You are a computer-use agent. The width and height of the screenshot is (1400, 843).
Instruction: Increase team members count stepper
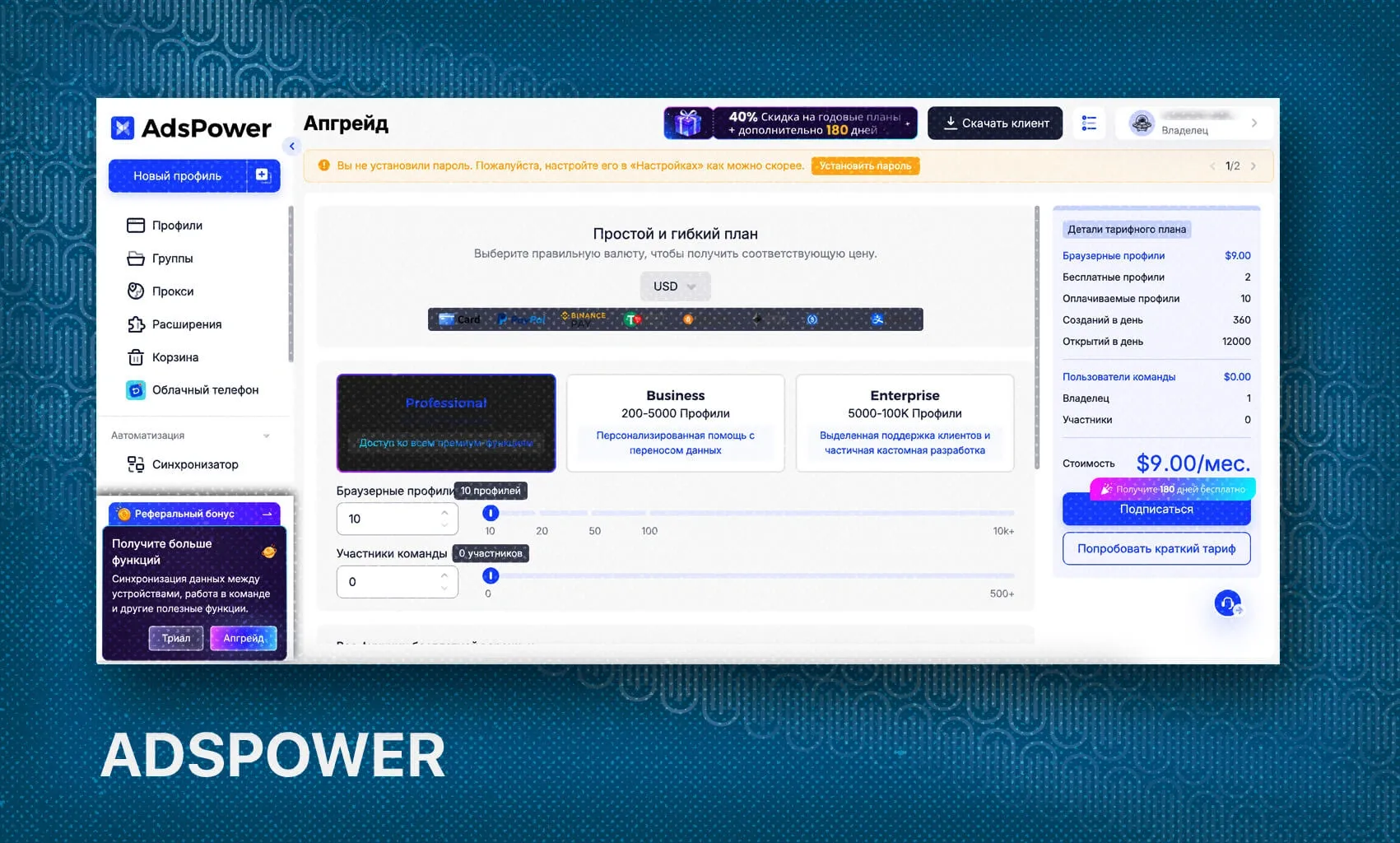point(444,575)
